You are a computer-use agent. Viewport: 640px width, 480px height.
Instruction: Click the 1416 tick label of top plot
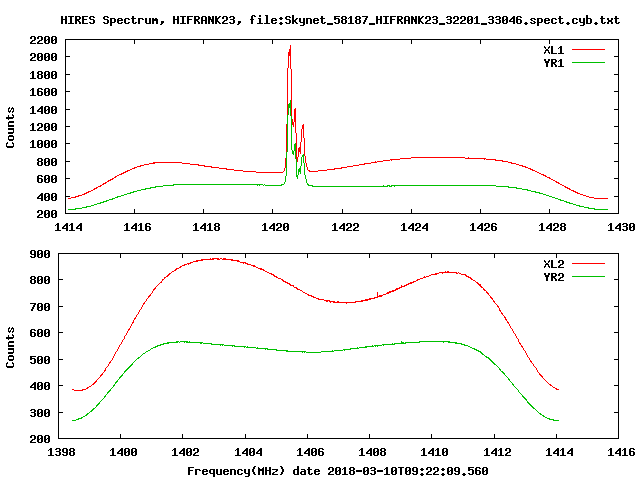coord(137,227)
